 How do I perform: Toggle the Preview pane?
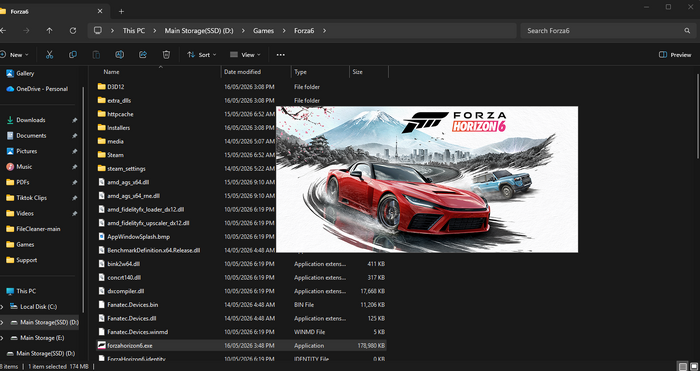[675, 55]
